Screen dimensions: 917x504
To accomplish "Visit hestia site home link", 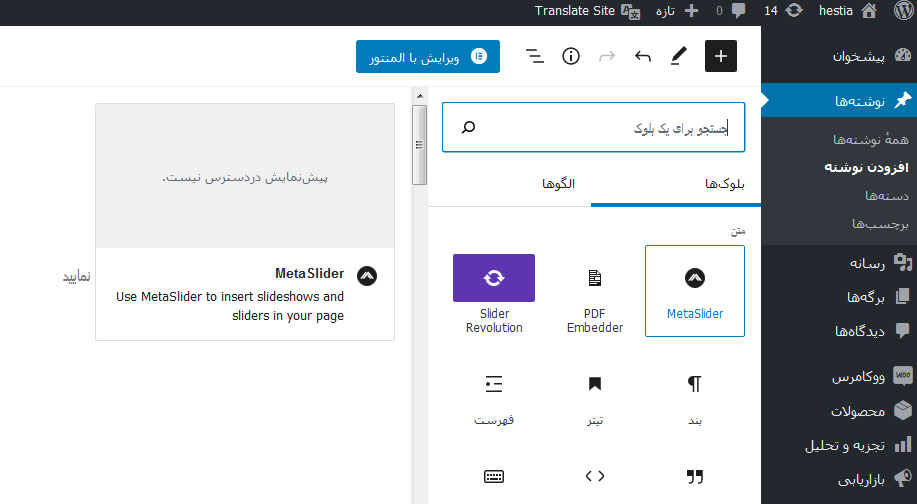I will pos(848,11).
